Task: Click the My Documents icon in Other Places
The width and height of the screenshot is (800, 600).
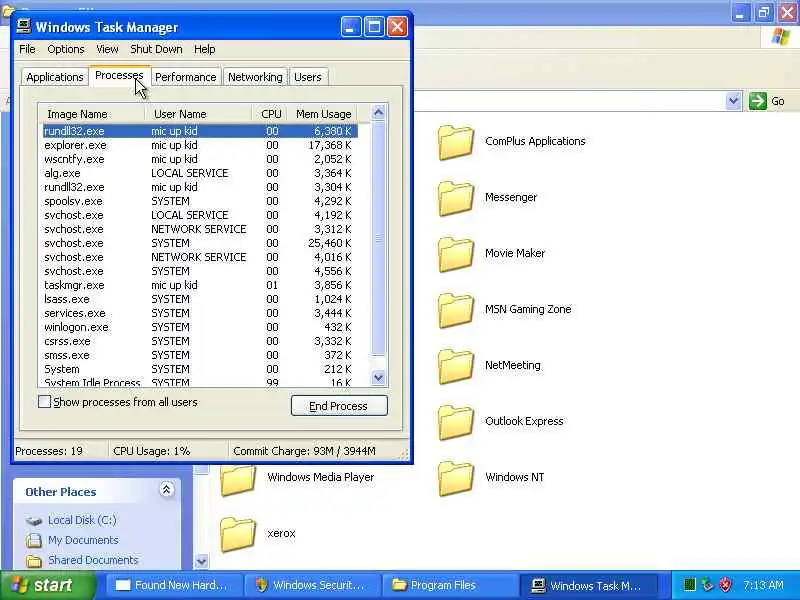Action: pos(34,540)
